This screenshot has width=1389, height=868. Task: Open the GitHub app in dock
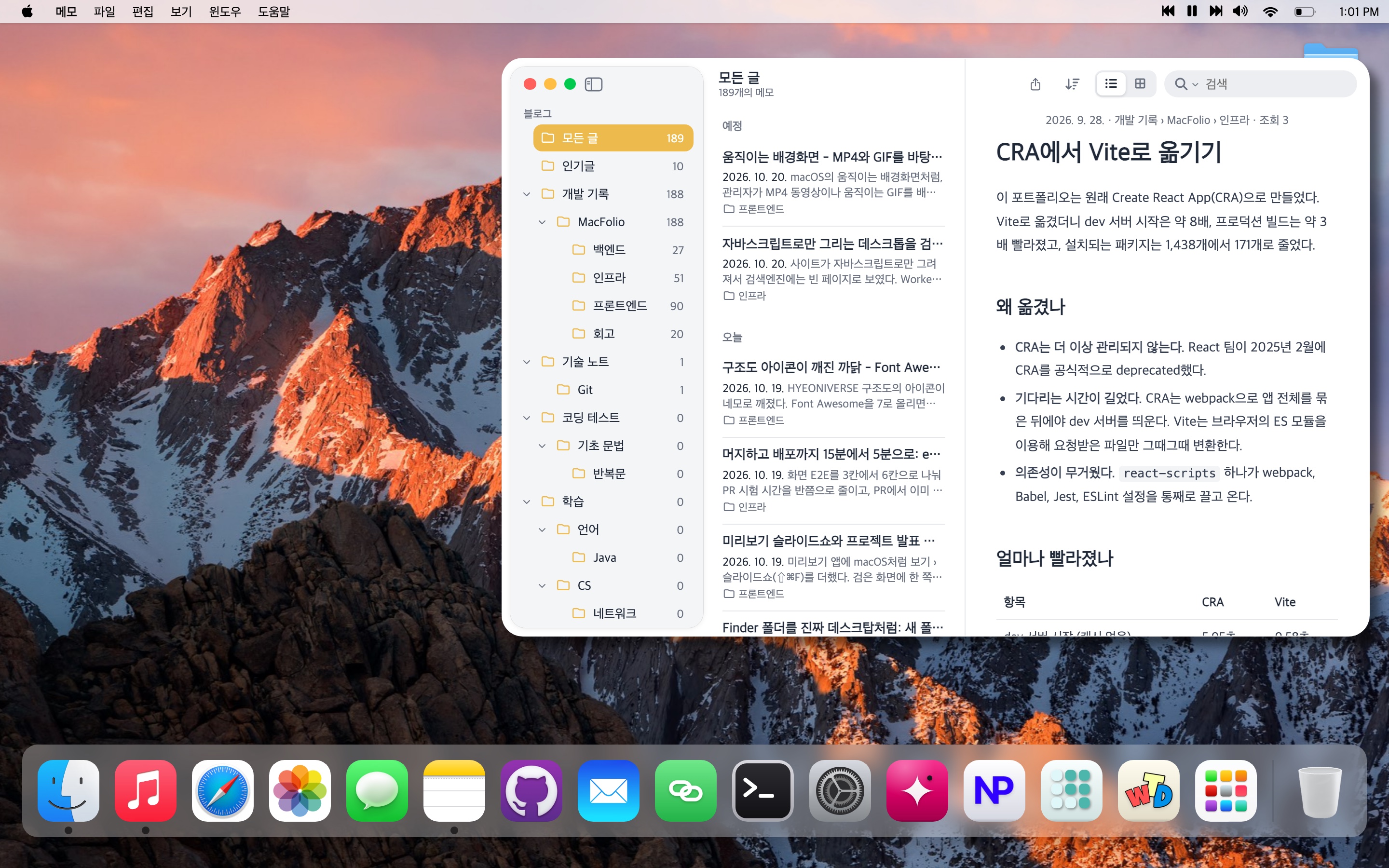click(531, 790)
